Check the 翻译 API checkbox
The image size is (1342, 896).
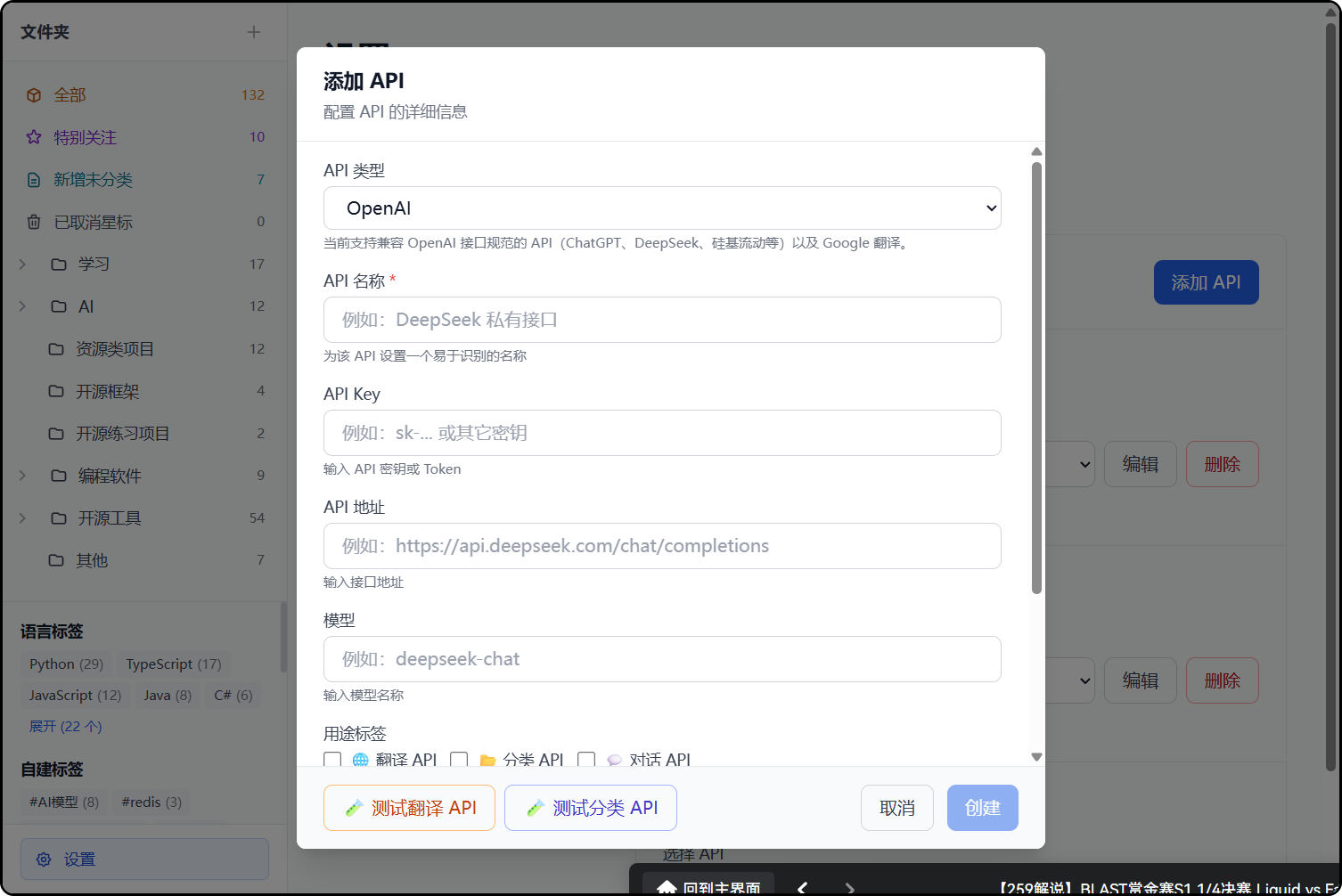pyautogui.click(x=331, y=759)
